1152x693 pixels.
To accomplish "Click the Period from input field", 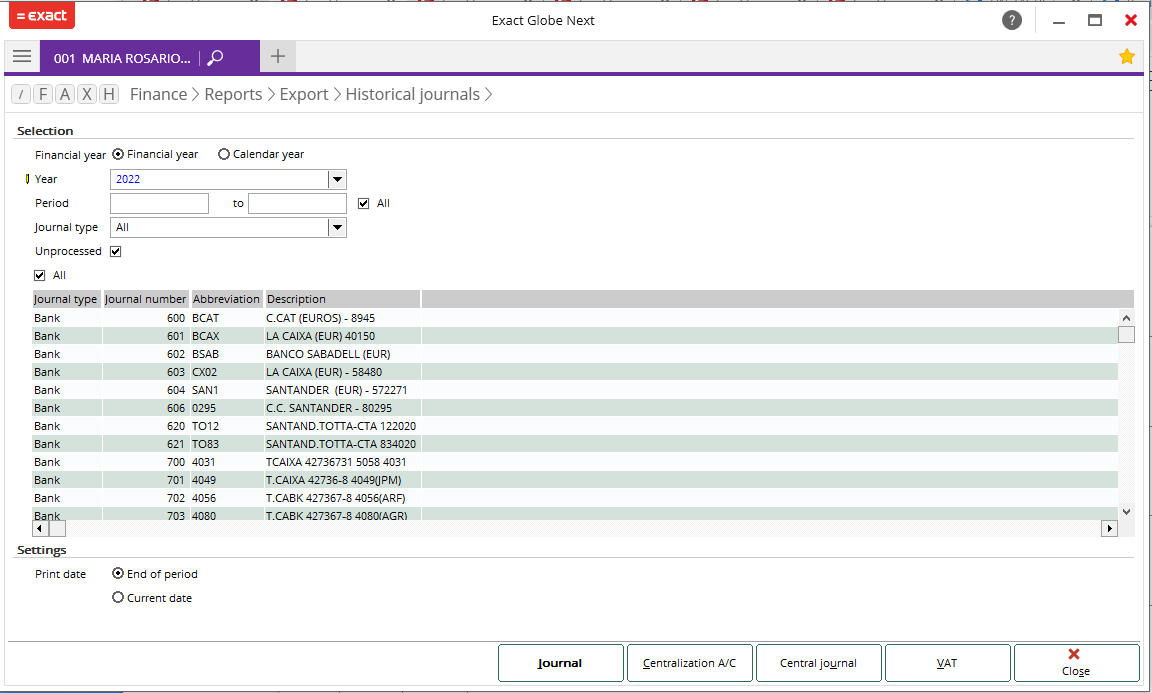I will tap(159, 204).
